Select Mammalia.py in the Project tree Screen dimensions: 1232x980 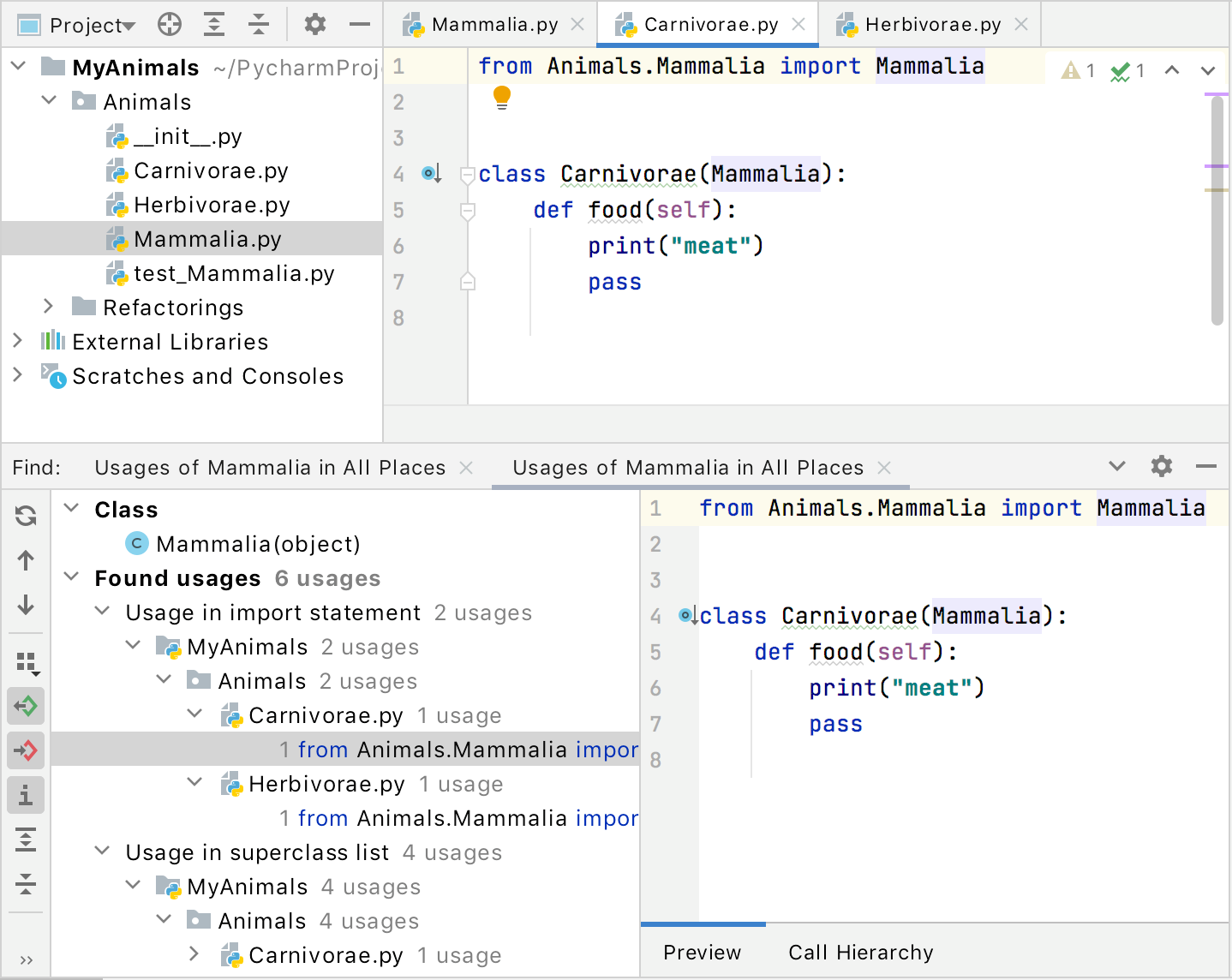207,239
